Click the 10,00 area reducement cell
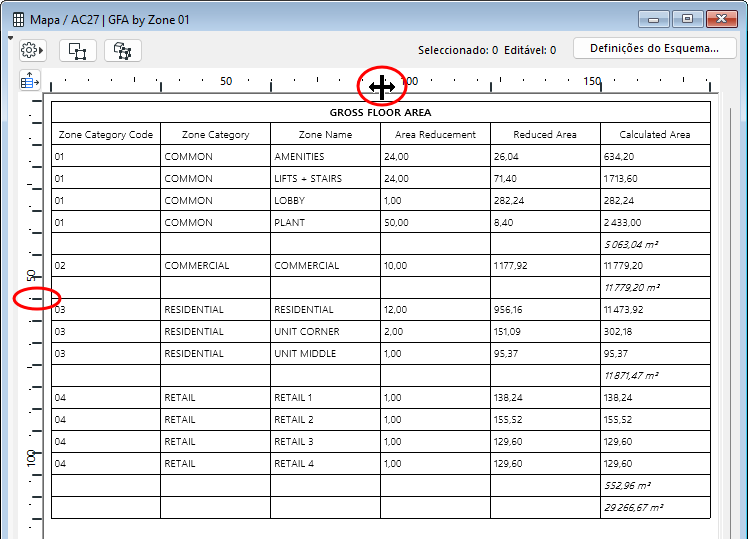Viewport: 748px width, 539px height. pyautogui.click(x=435, y=266)
